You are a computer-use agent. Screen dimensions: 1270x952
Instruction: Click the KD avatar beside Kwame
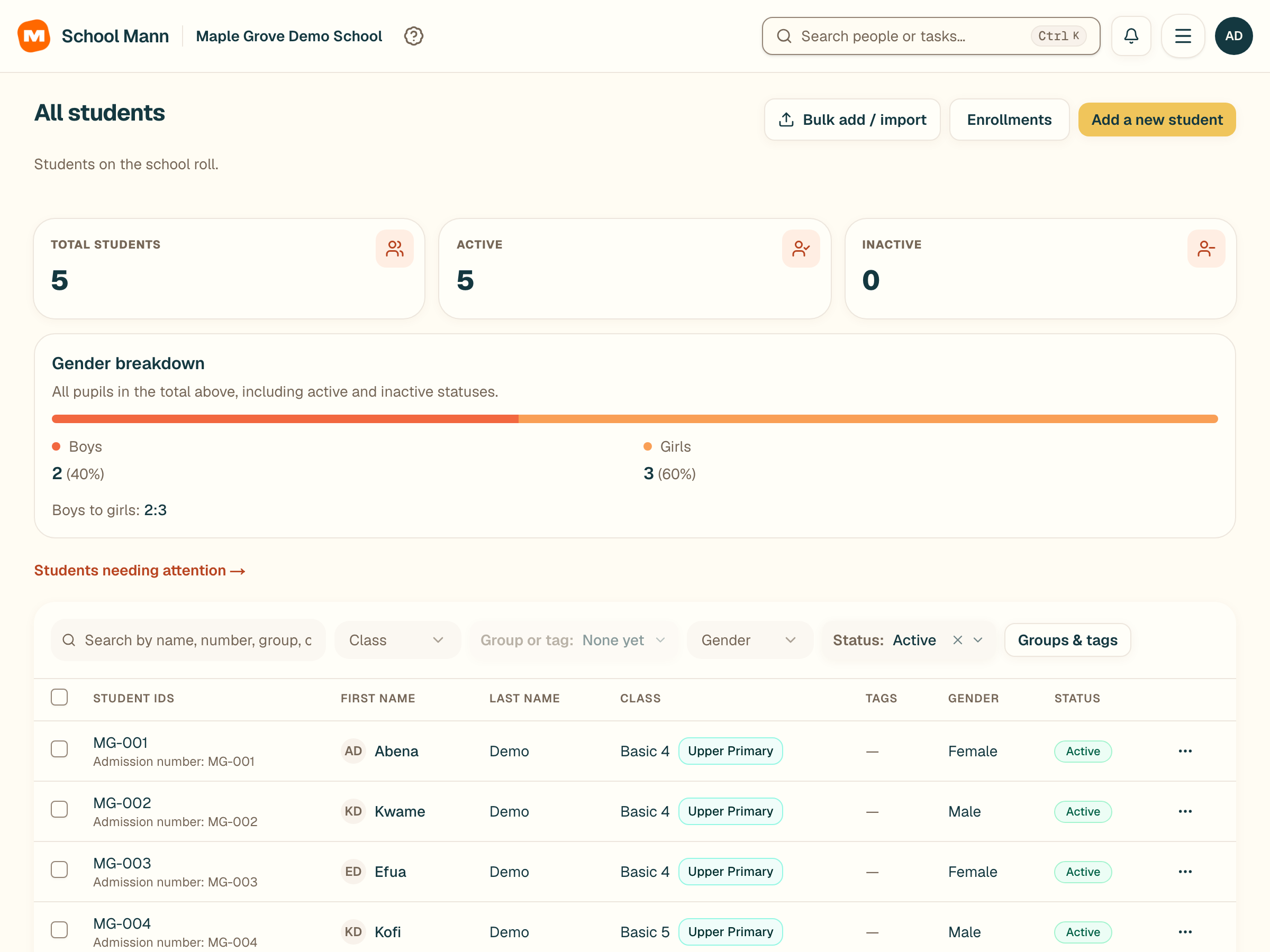353,811
